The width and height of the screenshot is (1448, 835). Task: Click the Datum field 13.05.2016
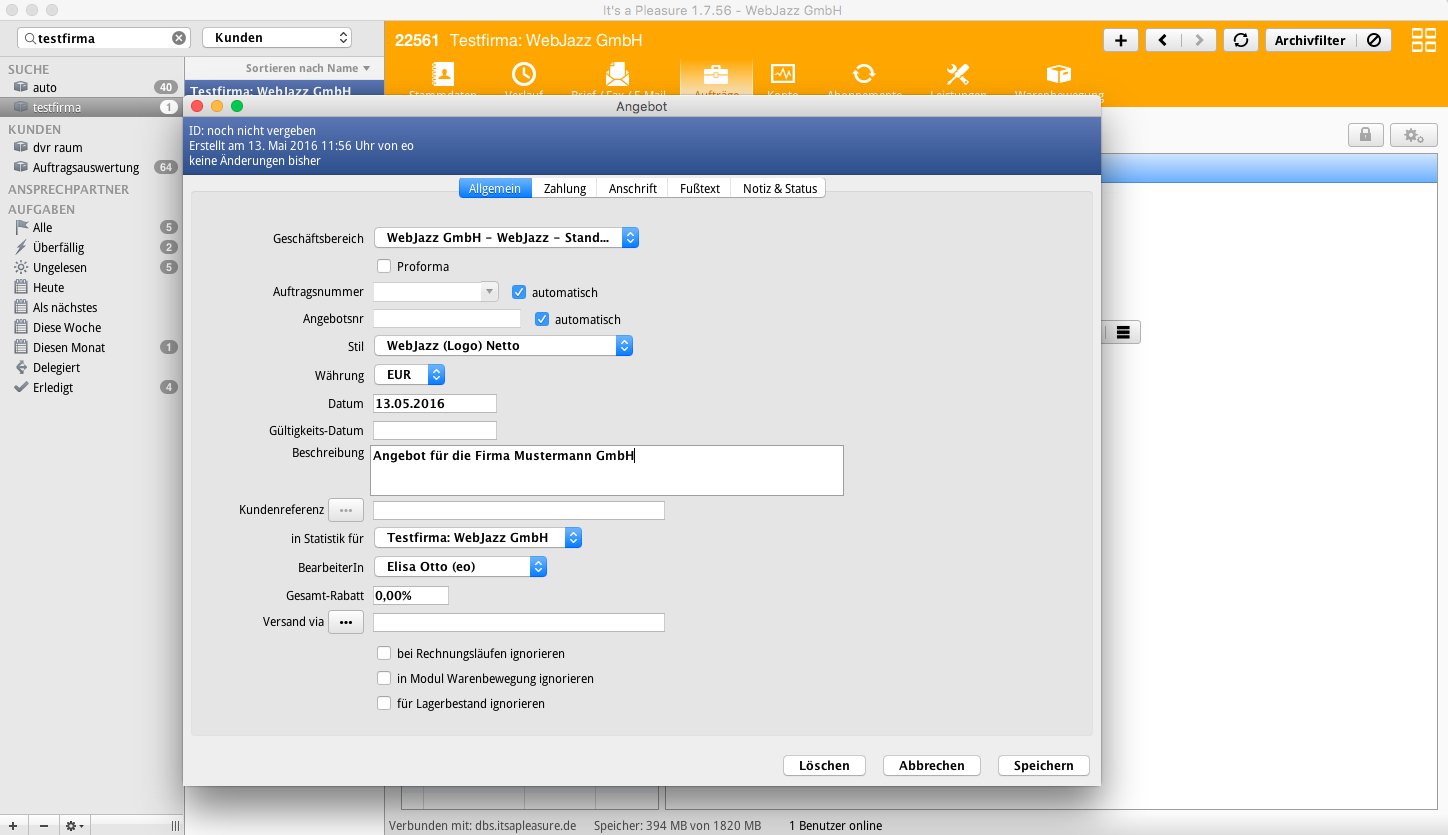435,403
